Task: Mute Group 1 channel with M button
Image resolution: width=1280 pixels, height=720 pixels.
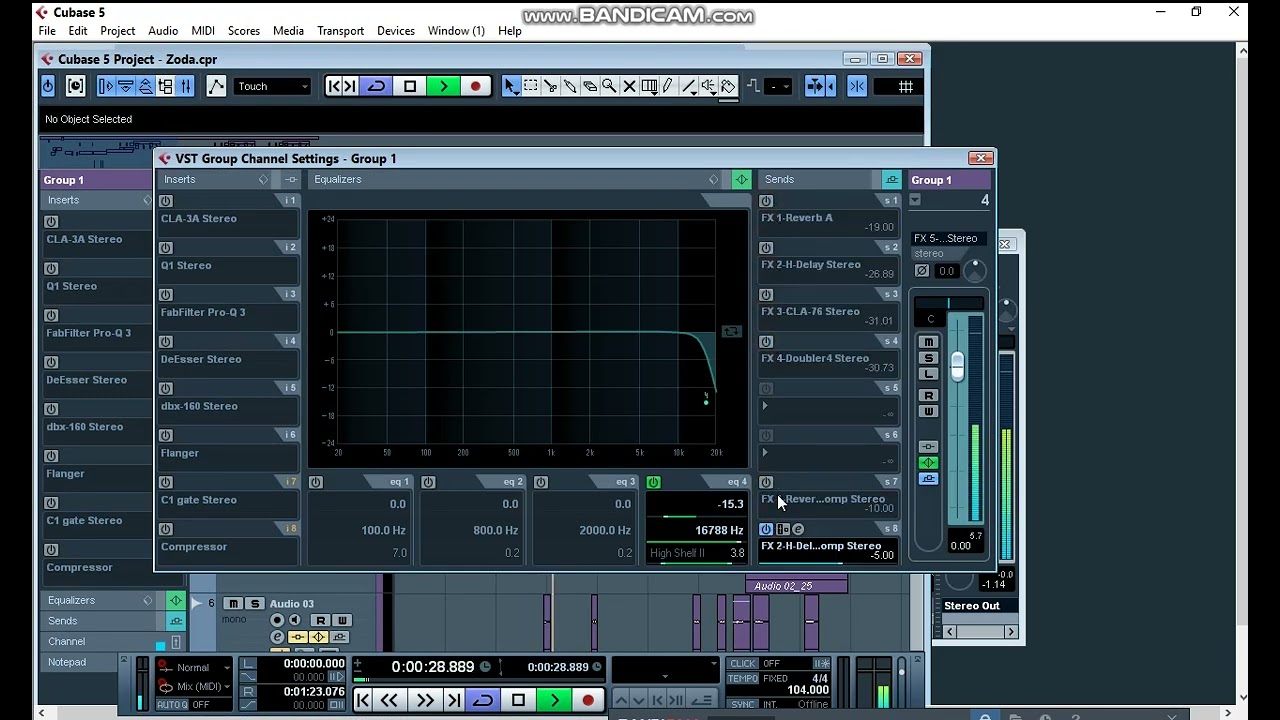Action: 929,342
